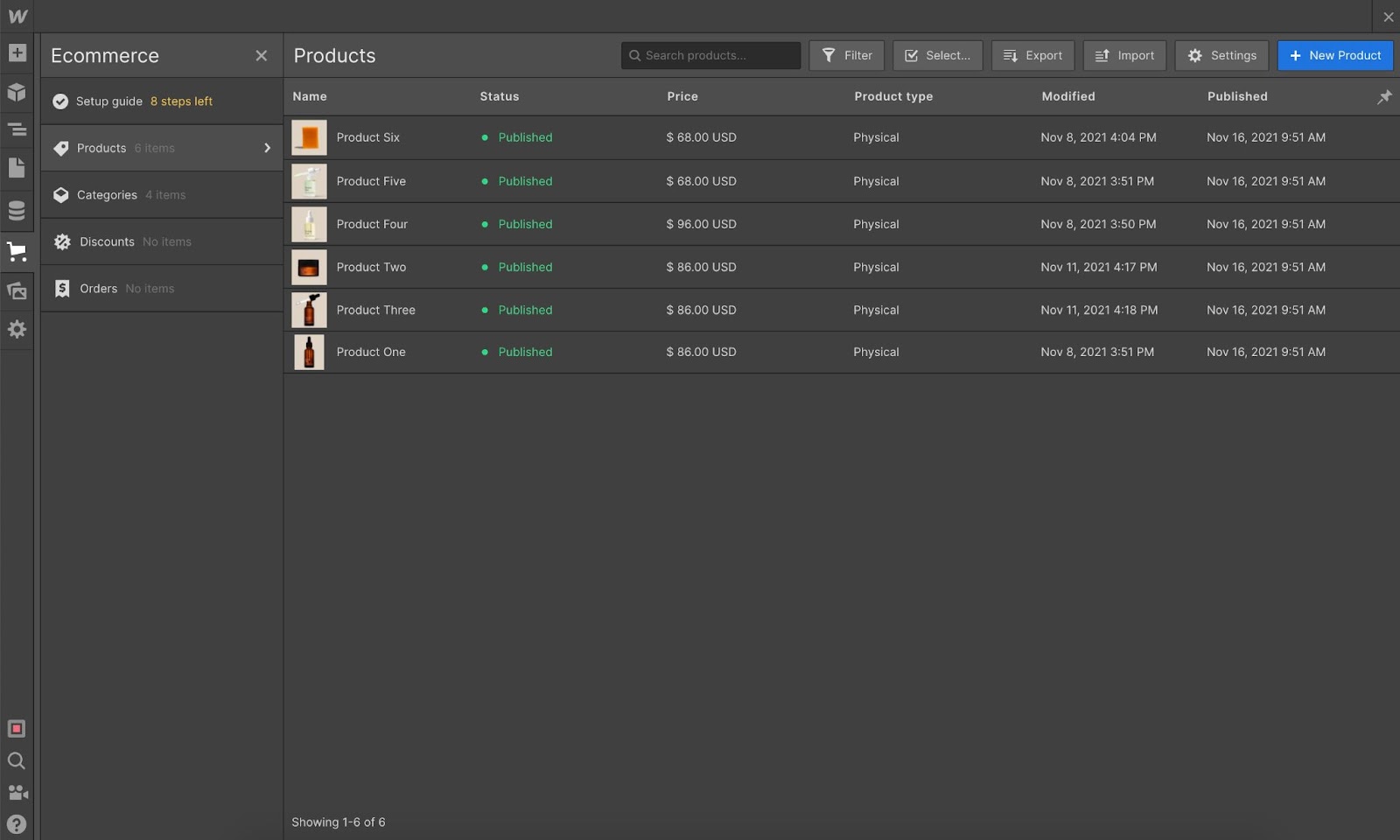Click the Webflow logo icon

(17, 17)
